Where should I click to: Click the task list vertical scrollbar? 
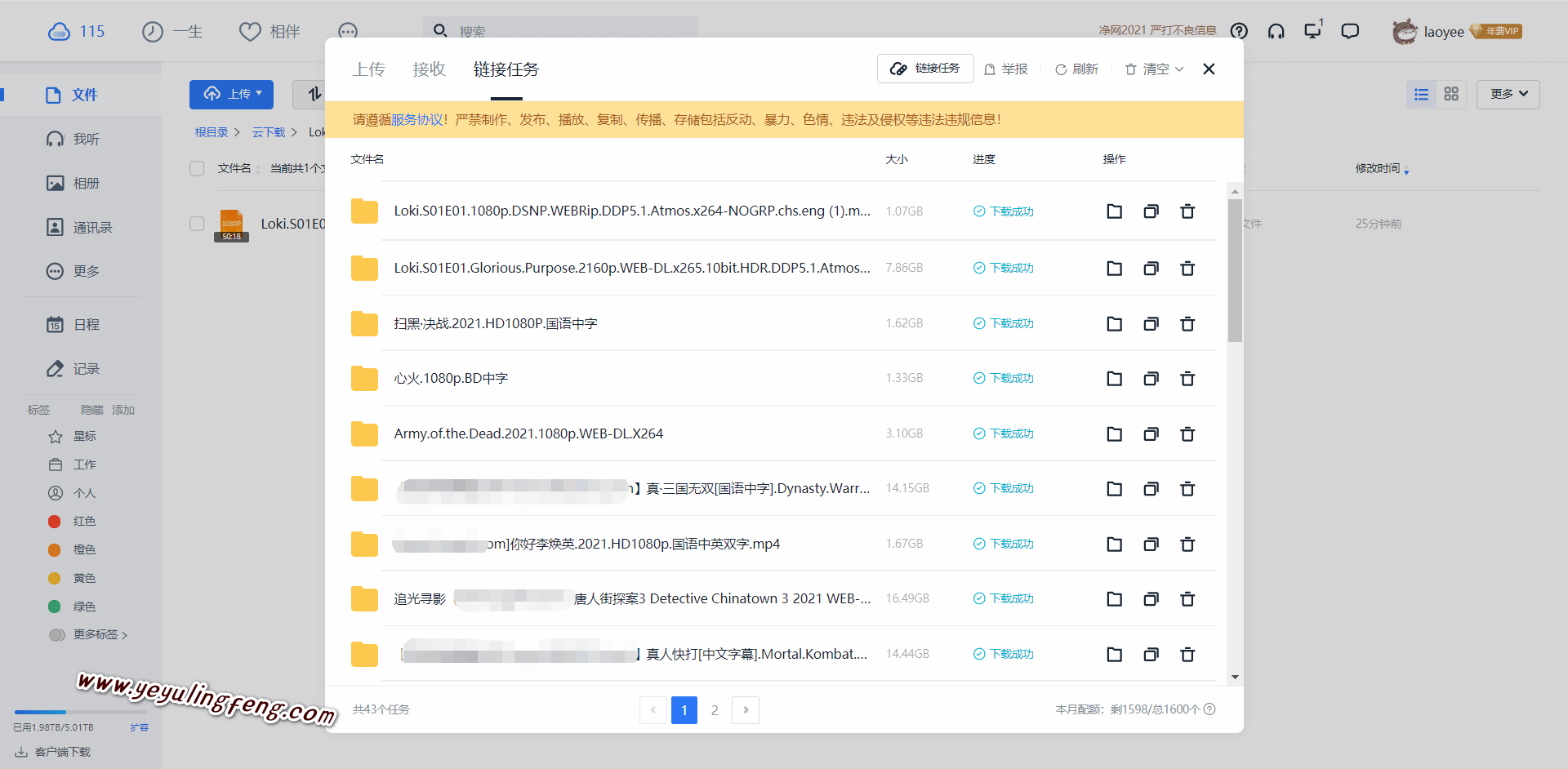(x=1235, y=271)
